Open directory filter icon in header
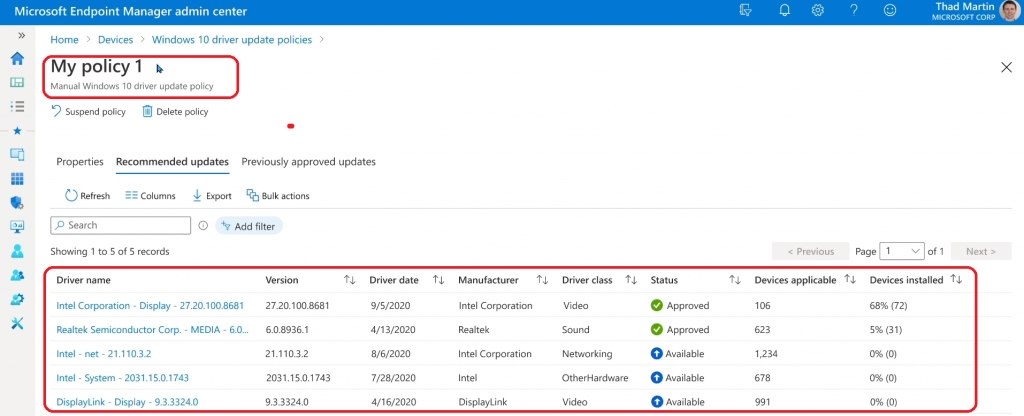The width and height of the screenshot is (1024, 416). 746,10
